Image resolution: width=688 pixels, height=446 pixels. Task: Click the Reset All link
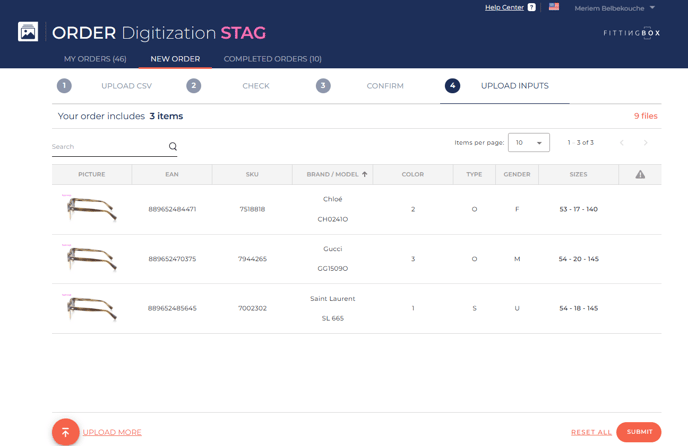(591, 432)
